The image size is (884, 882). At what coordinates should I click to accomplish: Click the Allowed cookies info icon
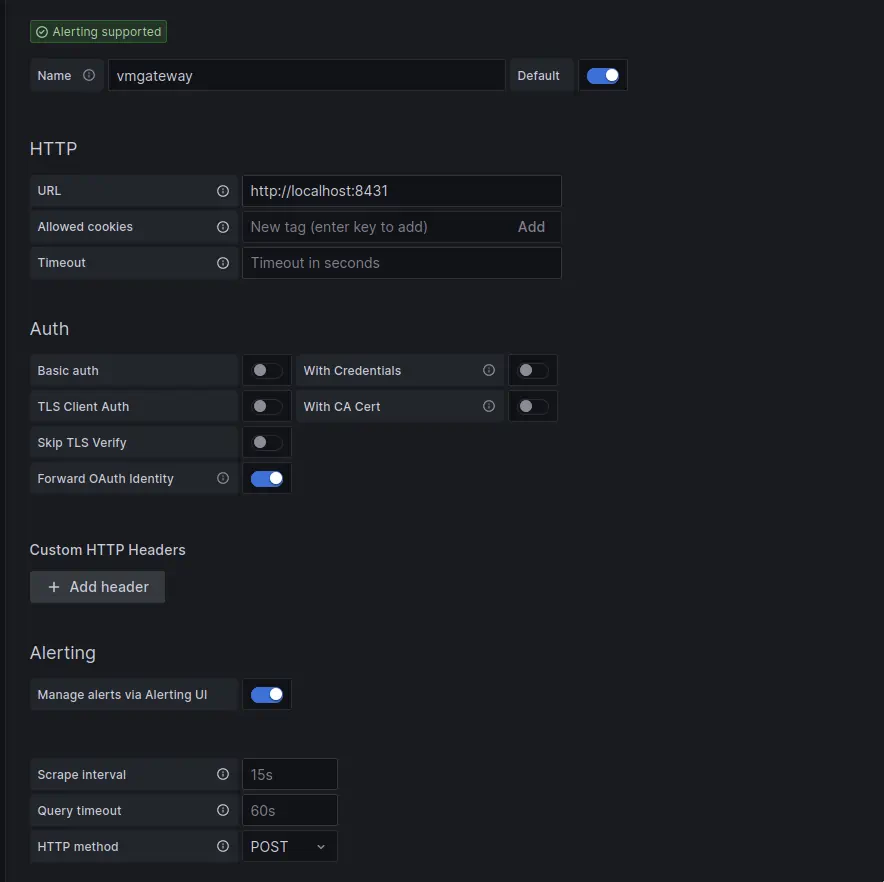223,227
